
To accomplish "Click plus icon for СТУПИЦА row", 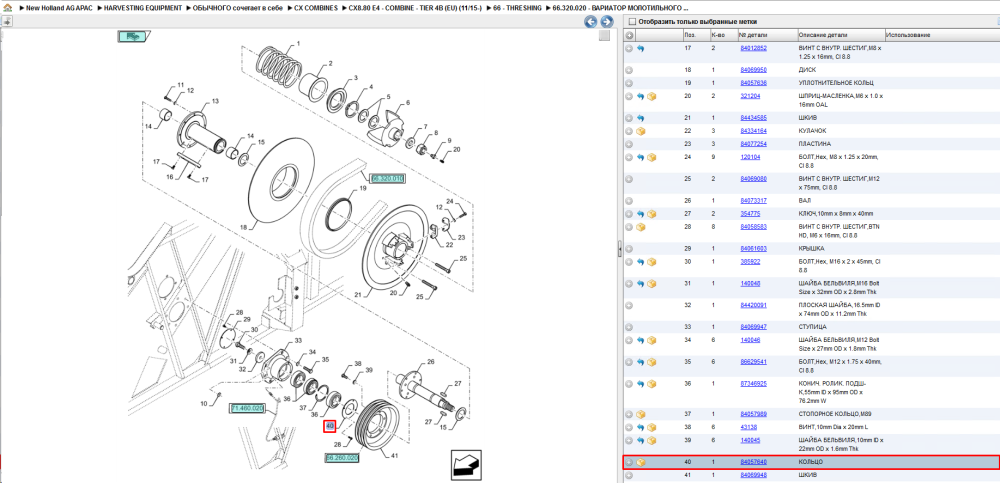I will [x=629, y=327].
